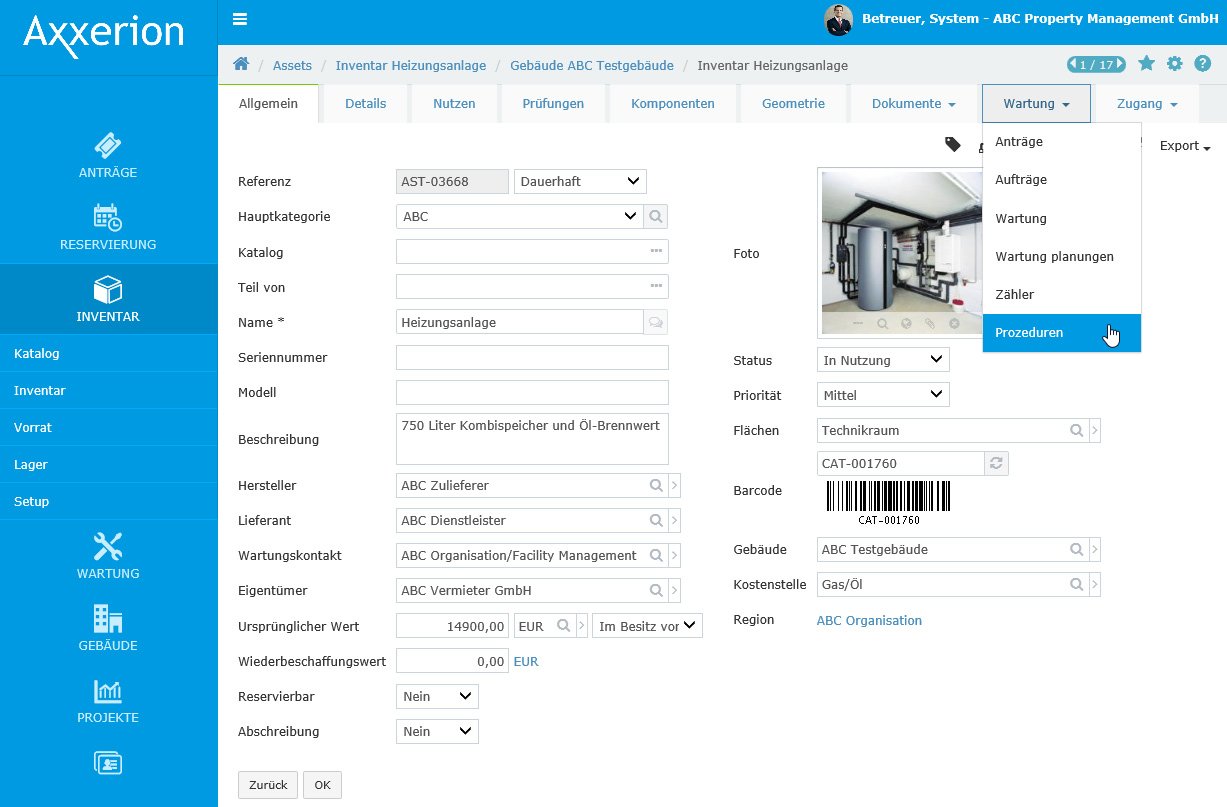The image size is (1227, 807).
Task: Open Vorrat item in sidebar submenu
Action: (x=108, y=427)
